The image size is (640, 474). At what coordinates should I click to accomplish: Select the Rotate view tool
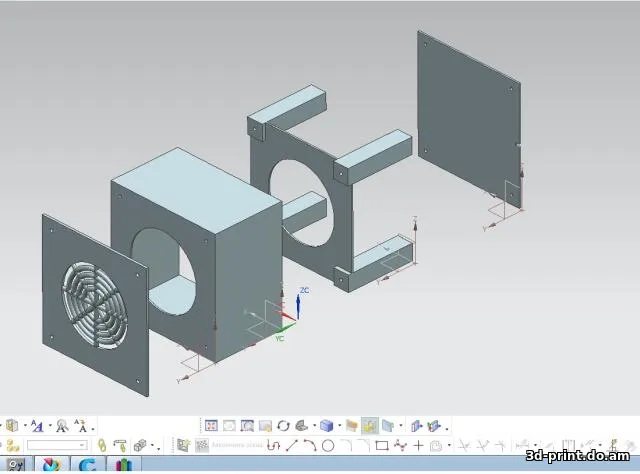pos(283,425)
